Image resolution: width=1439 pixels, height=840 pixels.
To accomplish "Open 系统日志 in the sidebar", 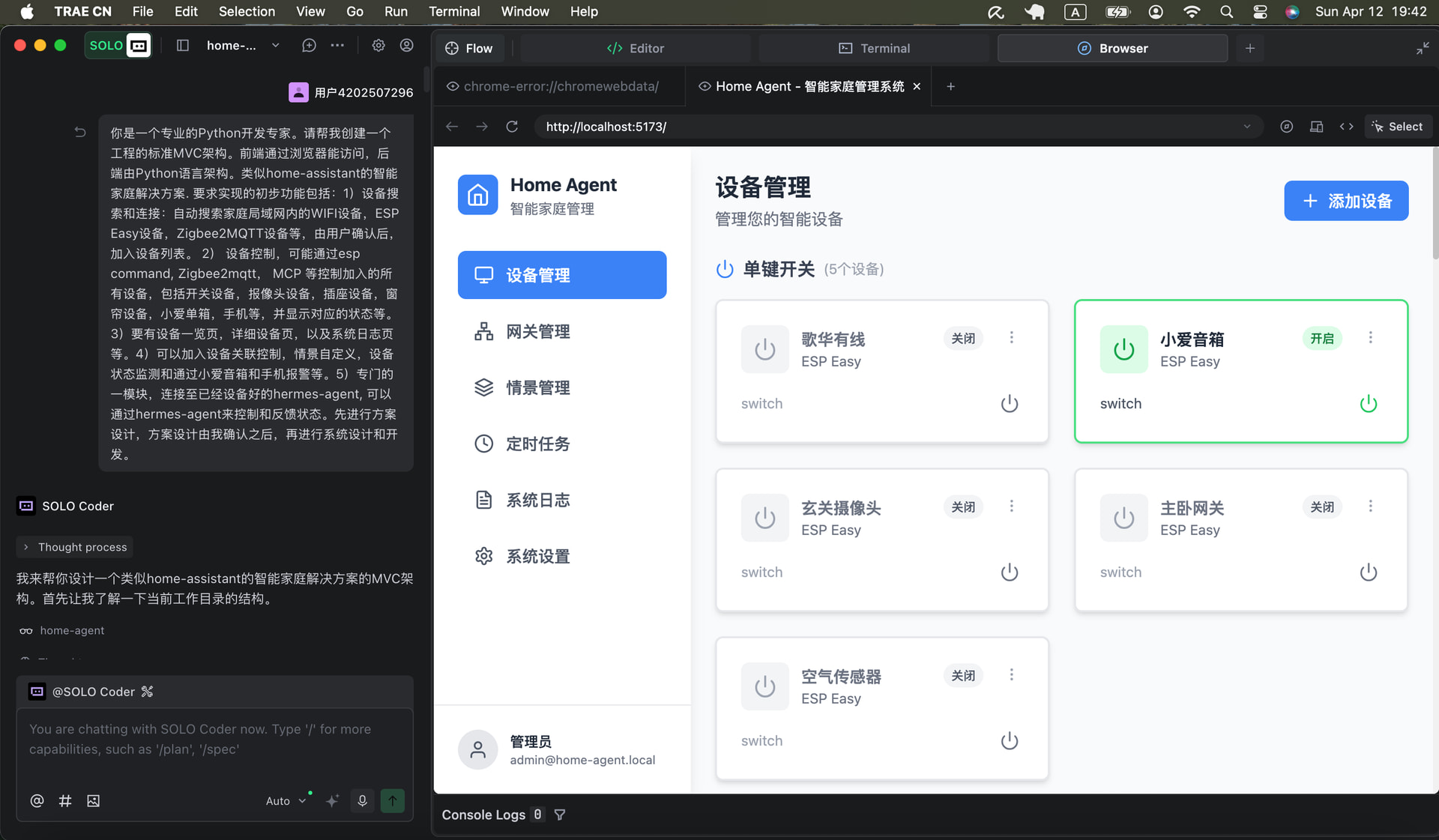I will (x=562, y=500).
